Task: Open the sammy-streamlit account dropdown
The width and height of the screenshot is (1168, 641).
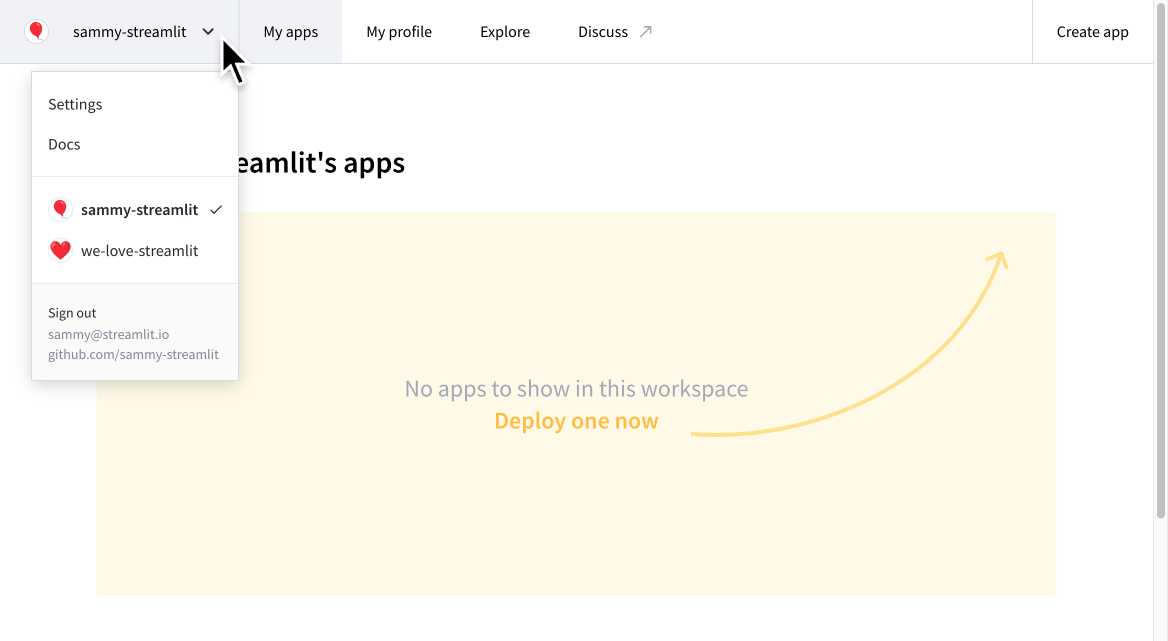Action: (x=130, y=31)
